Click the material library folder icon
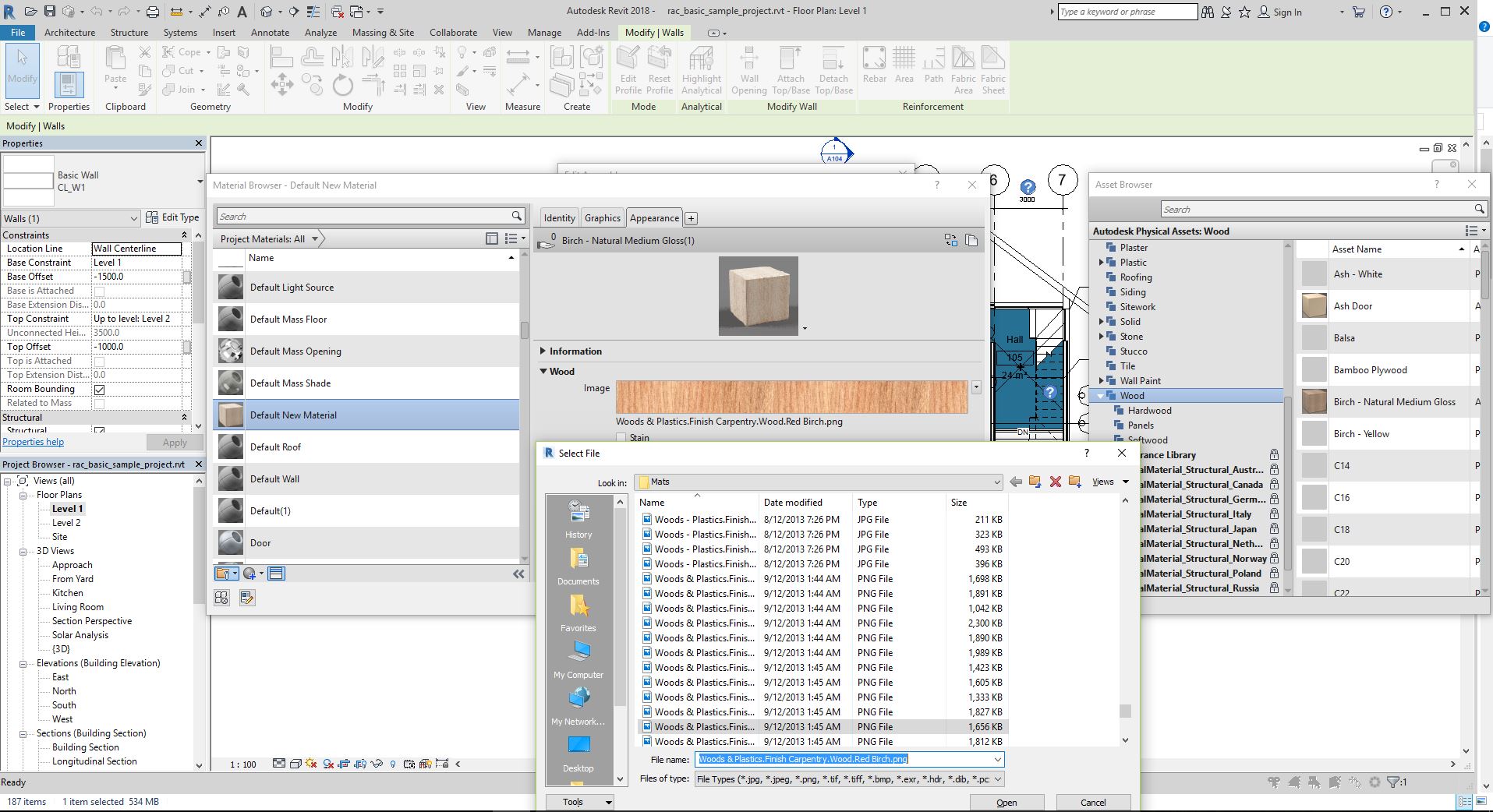This screenshot has height=812, width=1493. pyautogui.click(x=227, y=574)
